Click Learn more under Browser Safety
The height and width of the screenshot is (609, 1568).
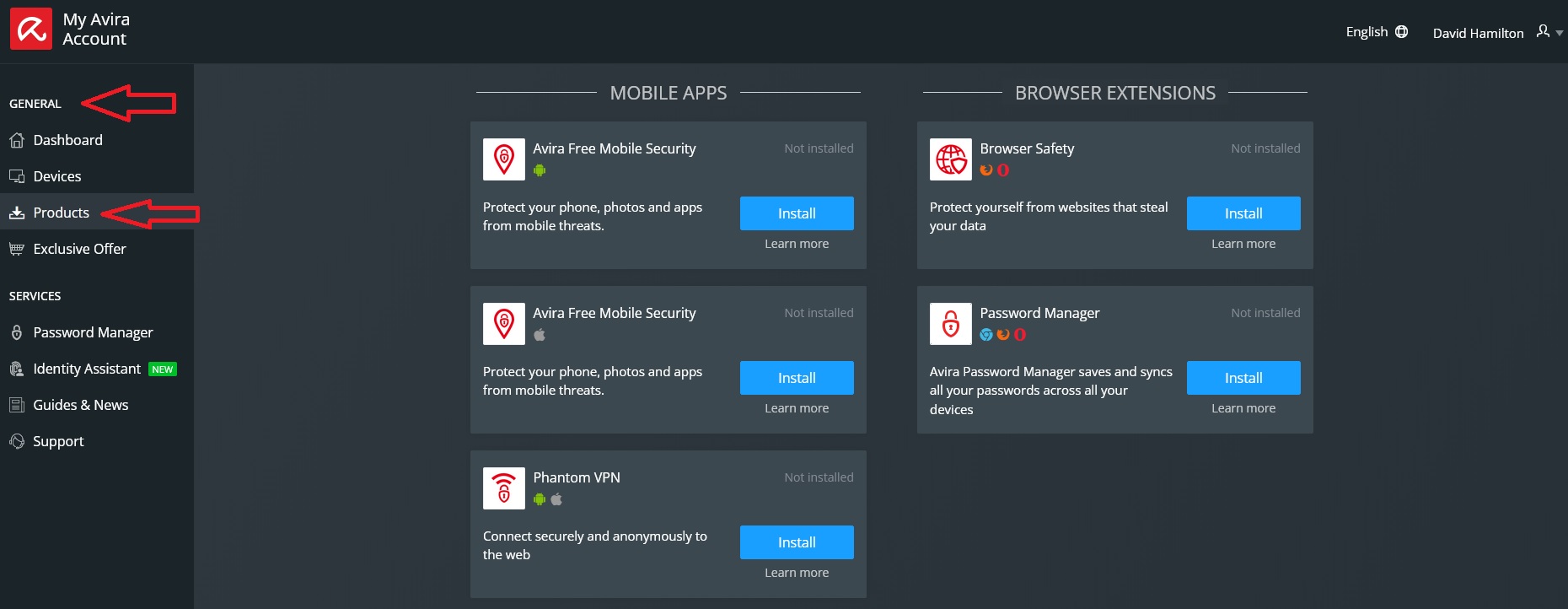[1243, 244]
